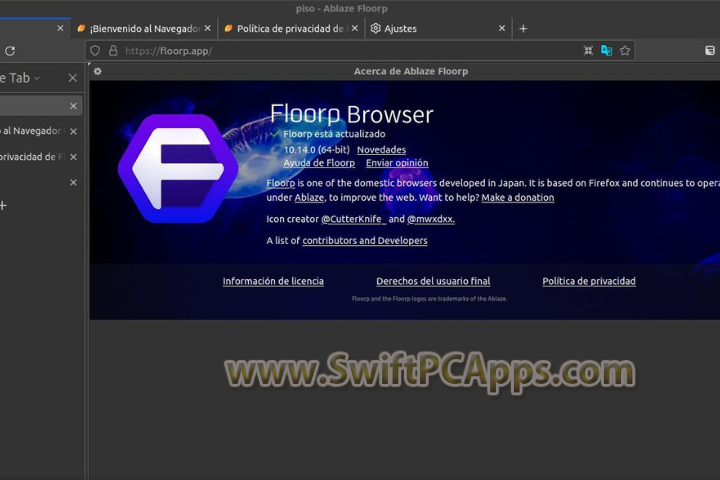
Task: Open the sidebar icon at toolbar right
Action: [710, 51]
